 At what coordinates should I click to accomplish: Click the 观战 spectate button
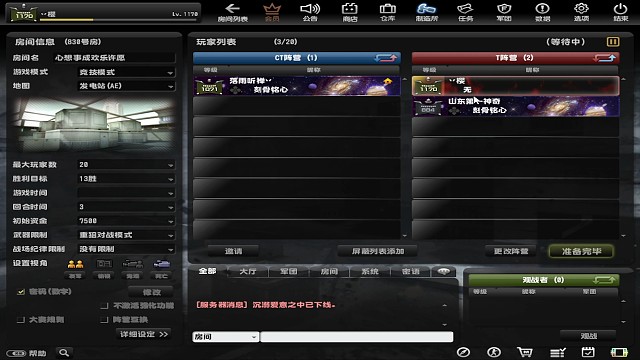click(x=588, y=336)
